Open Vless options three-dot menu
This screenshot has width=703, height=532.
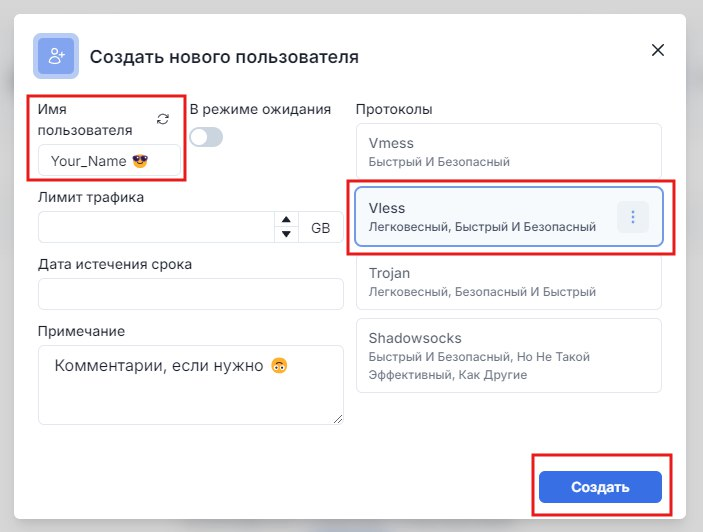(633, 217)
